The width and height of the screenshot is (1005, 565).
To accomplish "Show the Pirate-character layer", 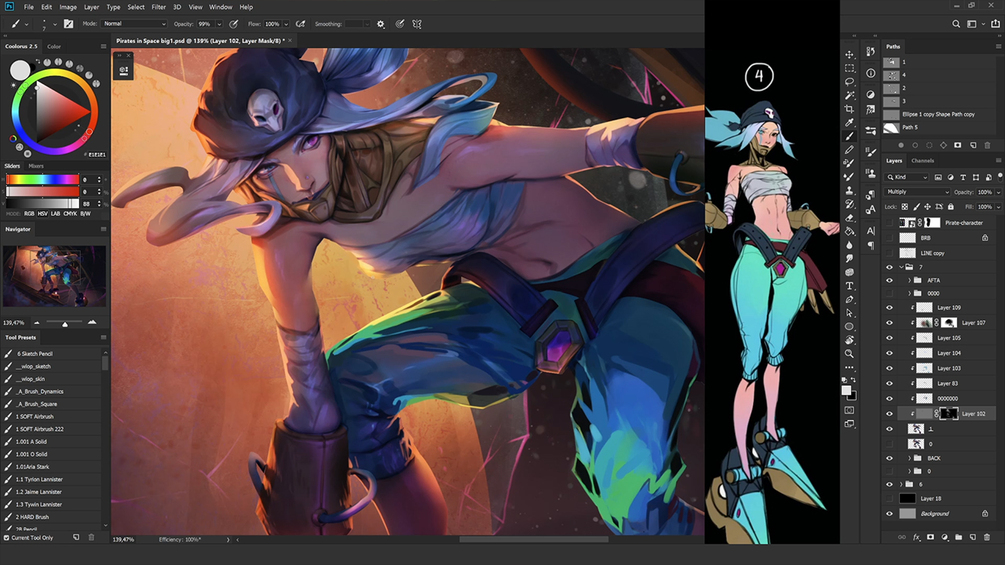I will pos(889,223).
